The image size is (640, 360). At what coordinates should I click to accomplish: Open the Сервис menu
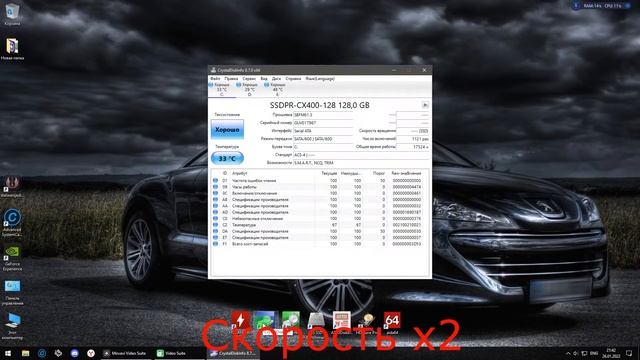(x=249, y=78)
